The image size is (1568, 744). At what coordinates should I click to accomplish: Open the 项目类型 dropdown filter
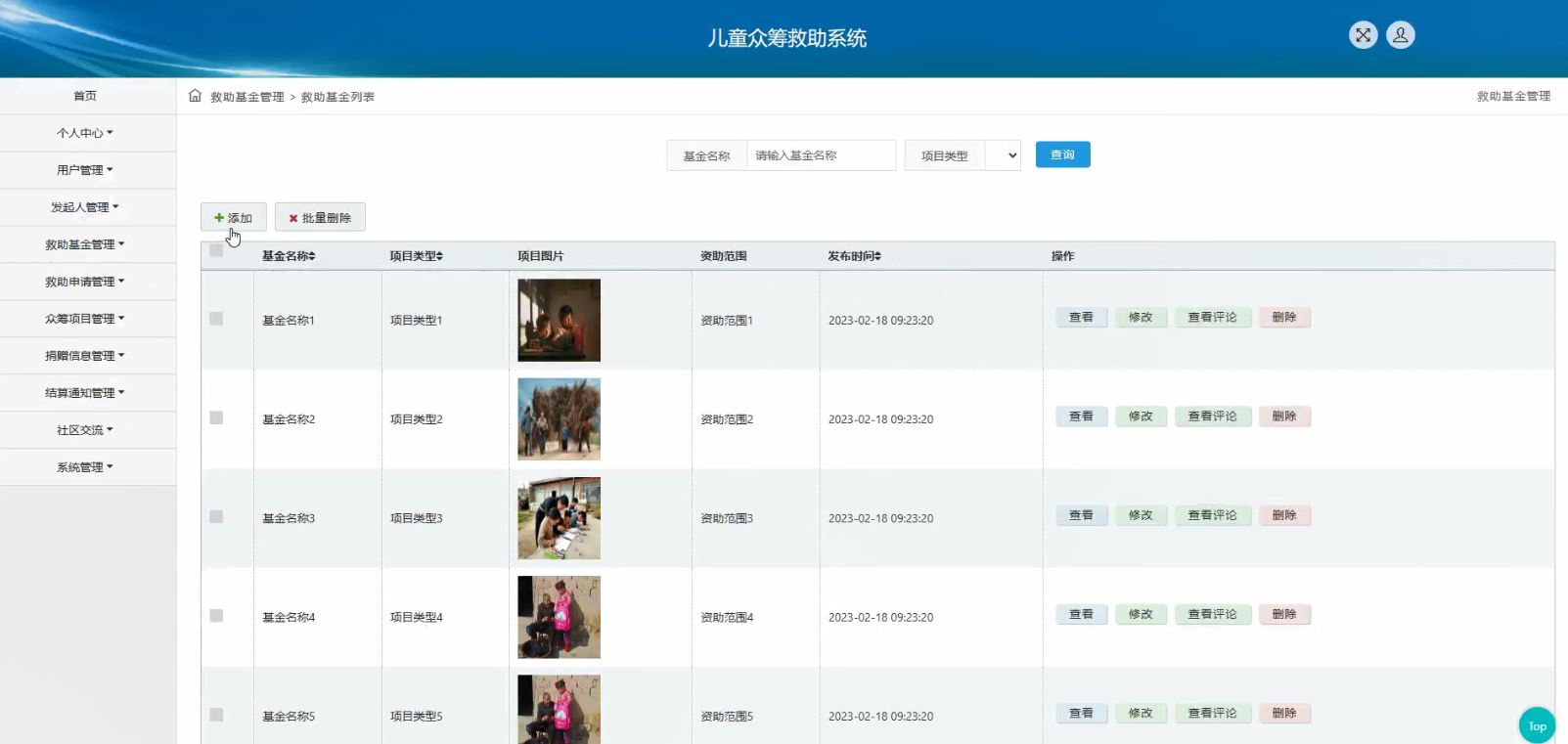1003,155
